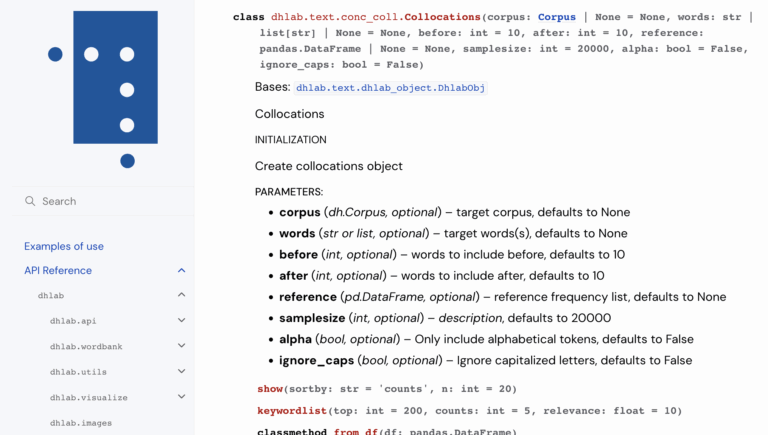Collapse the dhlab tree chevron
Viewport: 768px width, 435px height.
point(181,295)
